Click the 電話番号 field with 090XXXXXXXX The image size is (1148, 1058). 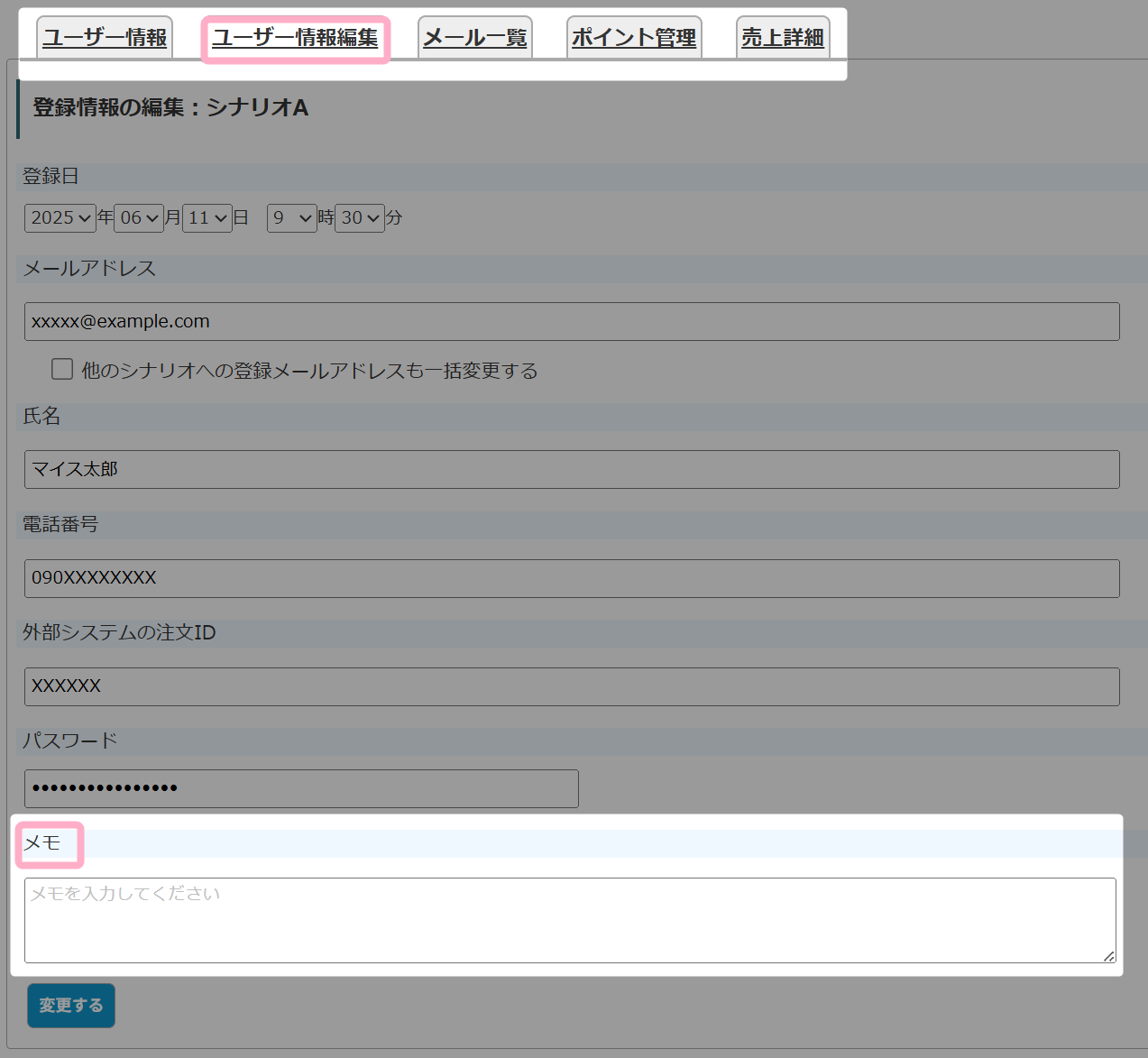[x=572, y=578]
